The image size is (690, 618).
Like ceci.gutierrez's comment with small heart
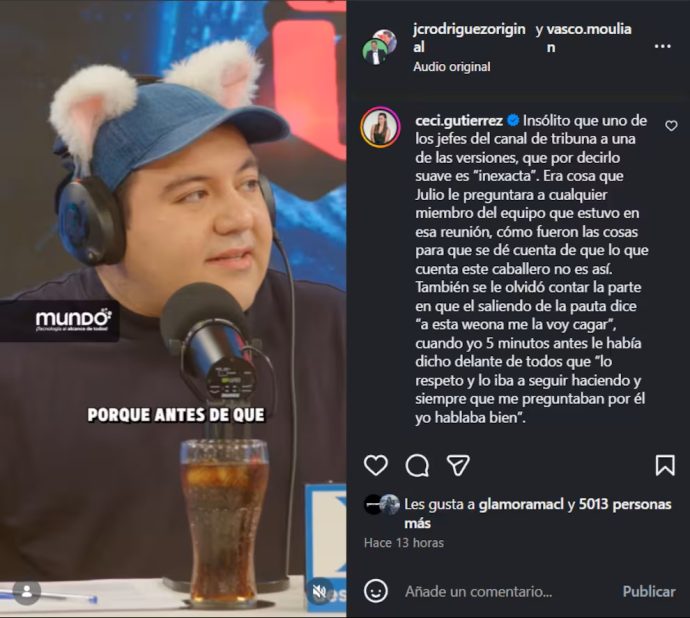671,126
